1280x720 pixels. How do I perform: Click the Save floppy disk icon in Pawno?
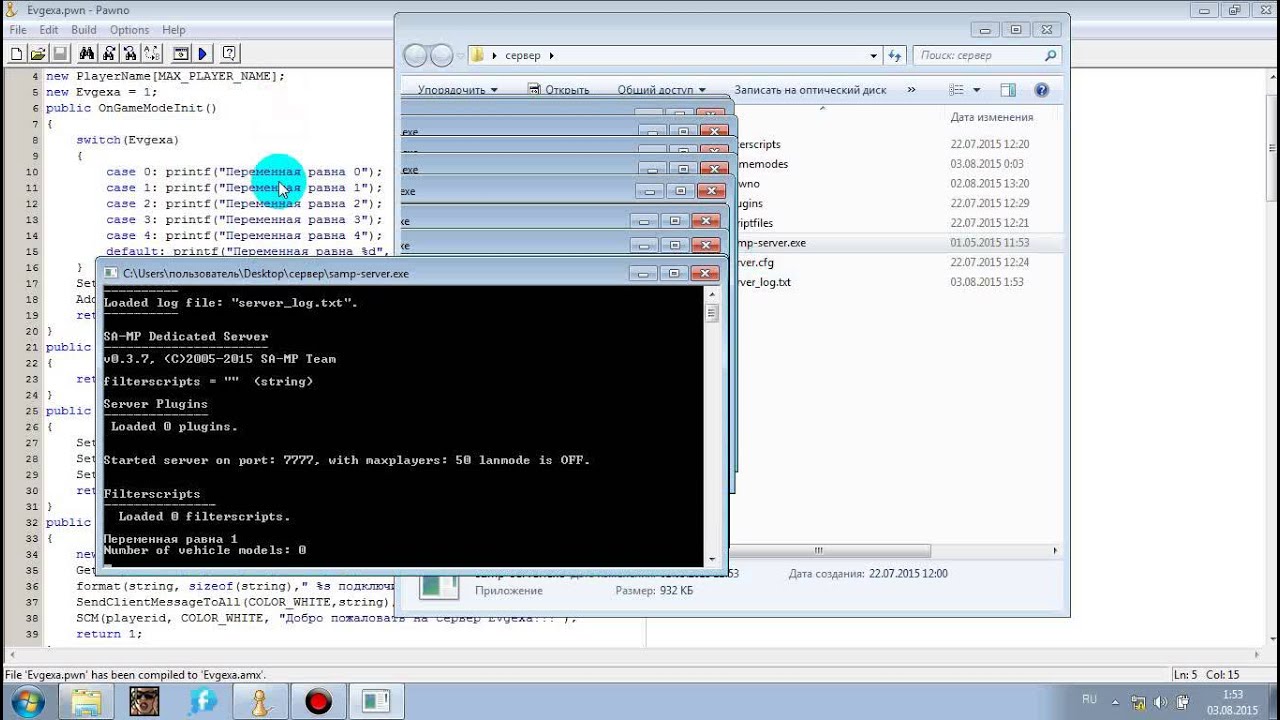pos(59,54)
